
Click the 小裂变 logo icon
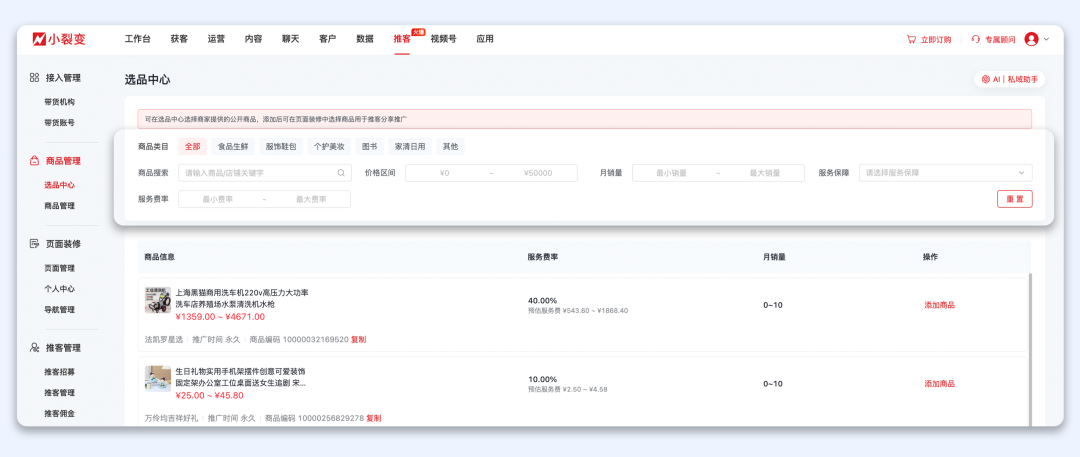coord(39,39)
